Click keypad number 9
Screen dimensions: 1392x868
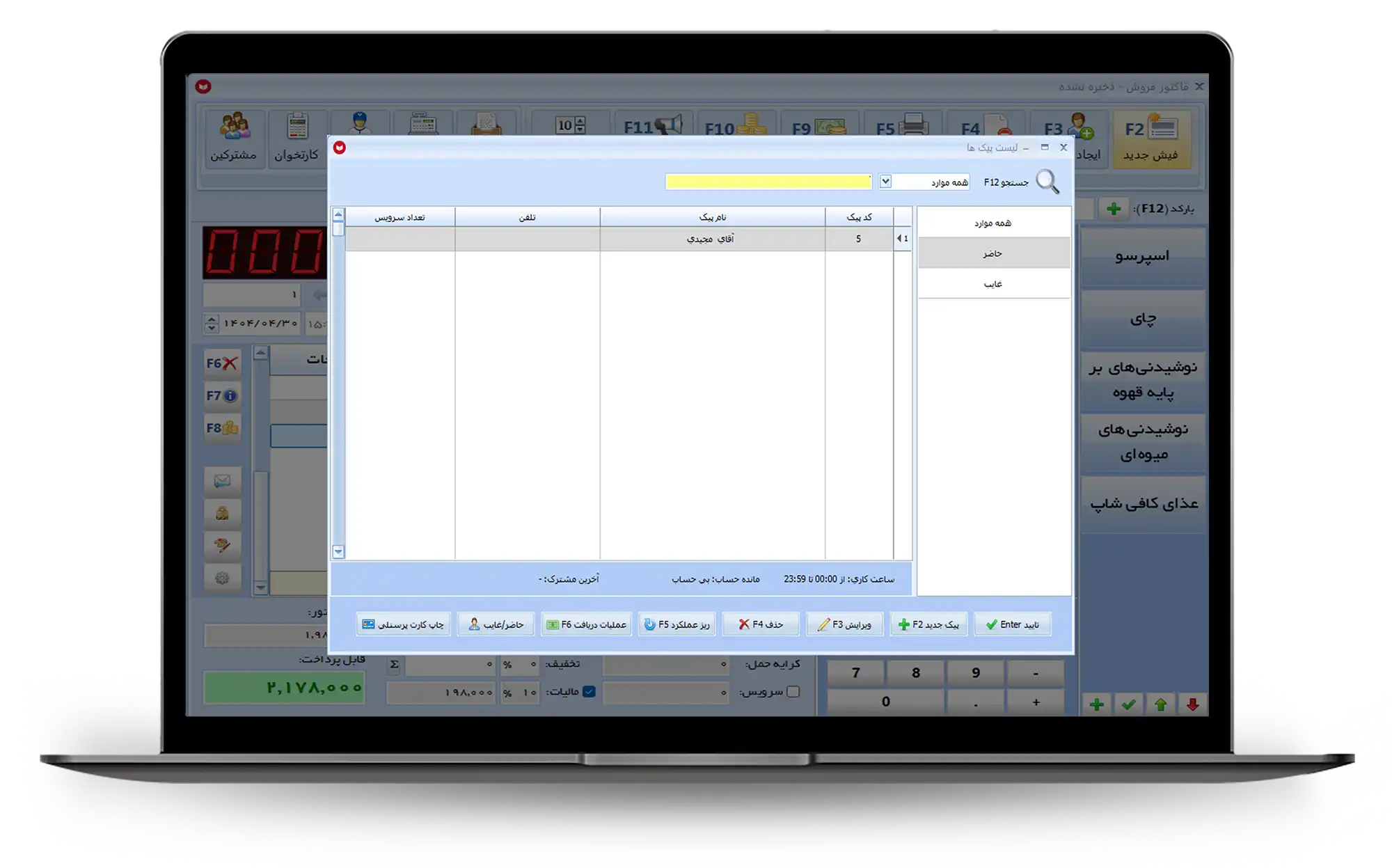976,673
